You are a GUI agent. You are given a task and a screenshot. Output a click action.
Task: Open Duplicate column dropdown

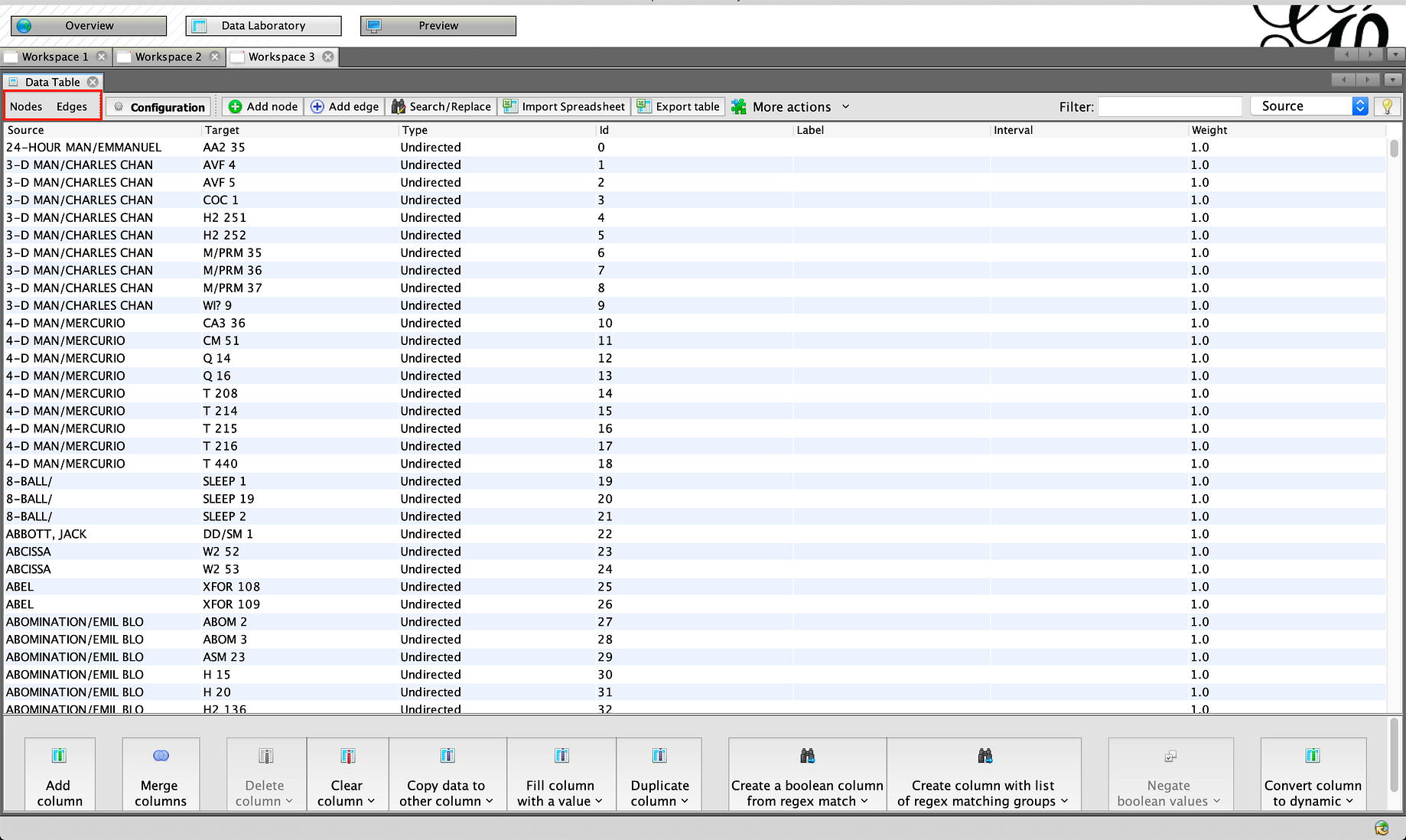tap(659, 774)
